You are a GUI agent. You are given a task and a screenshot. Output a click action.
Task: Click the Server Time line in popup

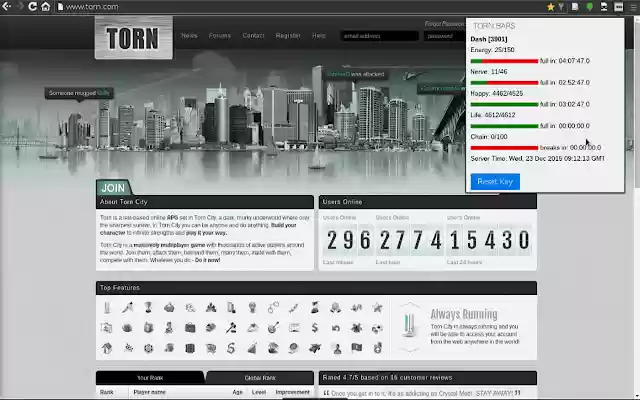point(537,158)
